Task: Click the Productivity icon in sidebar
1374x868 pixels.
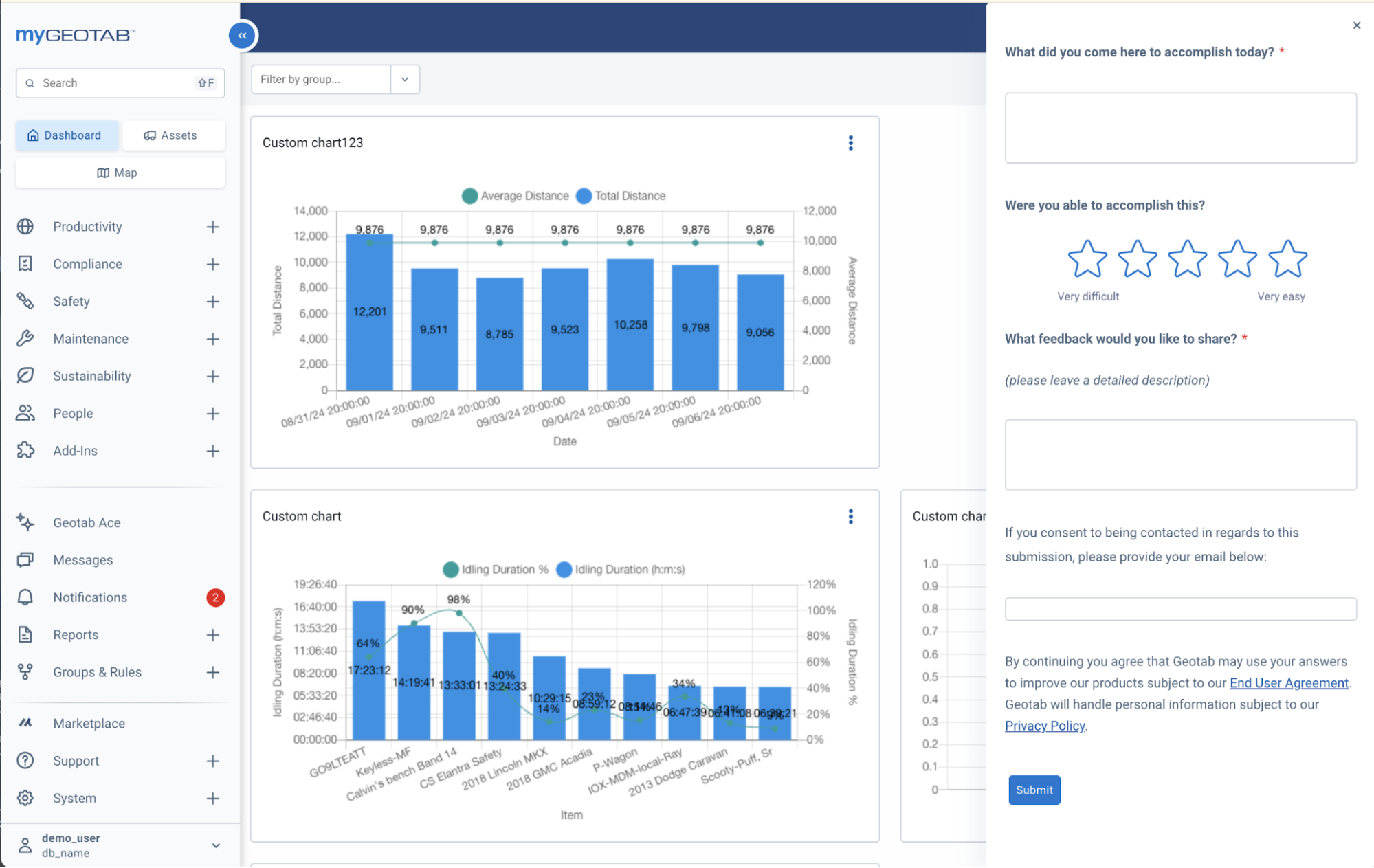Action: (x=25, y=226)
